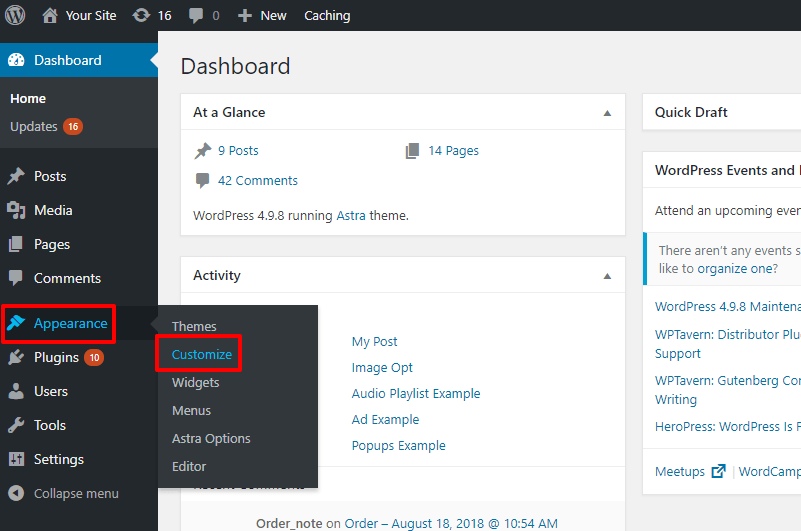Open the Settings menu label
801x531 pixels.
59,459
